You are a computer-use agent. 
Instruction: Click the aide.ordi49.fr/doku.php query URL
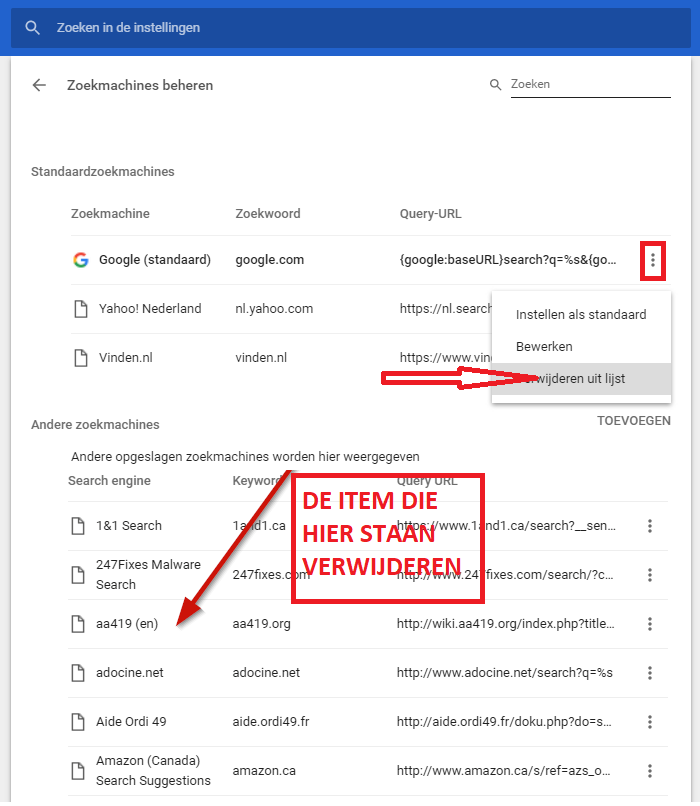tap(504, 722)
